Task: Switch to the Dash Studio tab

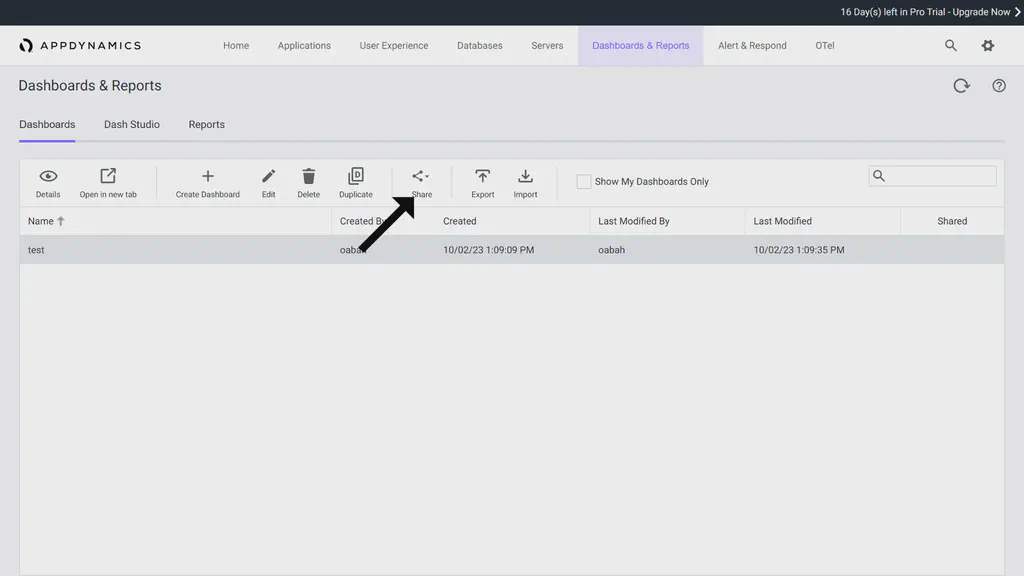Action: (131, 124)
